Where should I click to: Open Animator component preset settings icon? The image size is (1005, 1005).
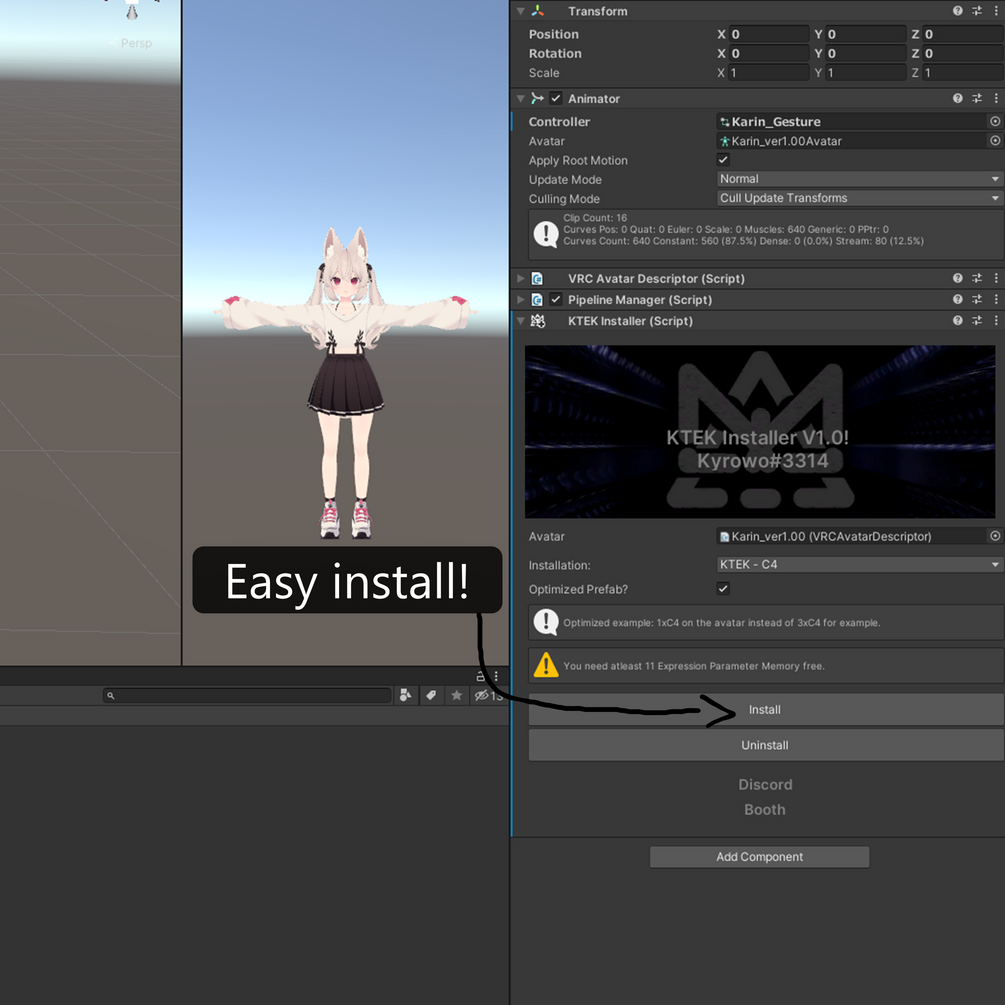(x=977, y=98)
